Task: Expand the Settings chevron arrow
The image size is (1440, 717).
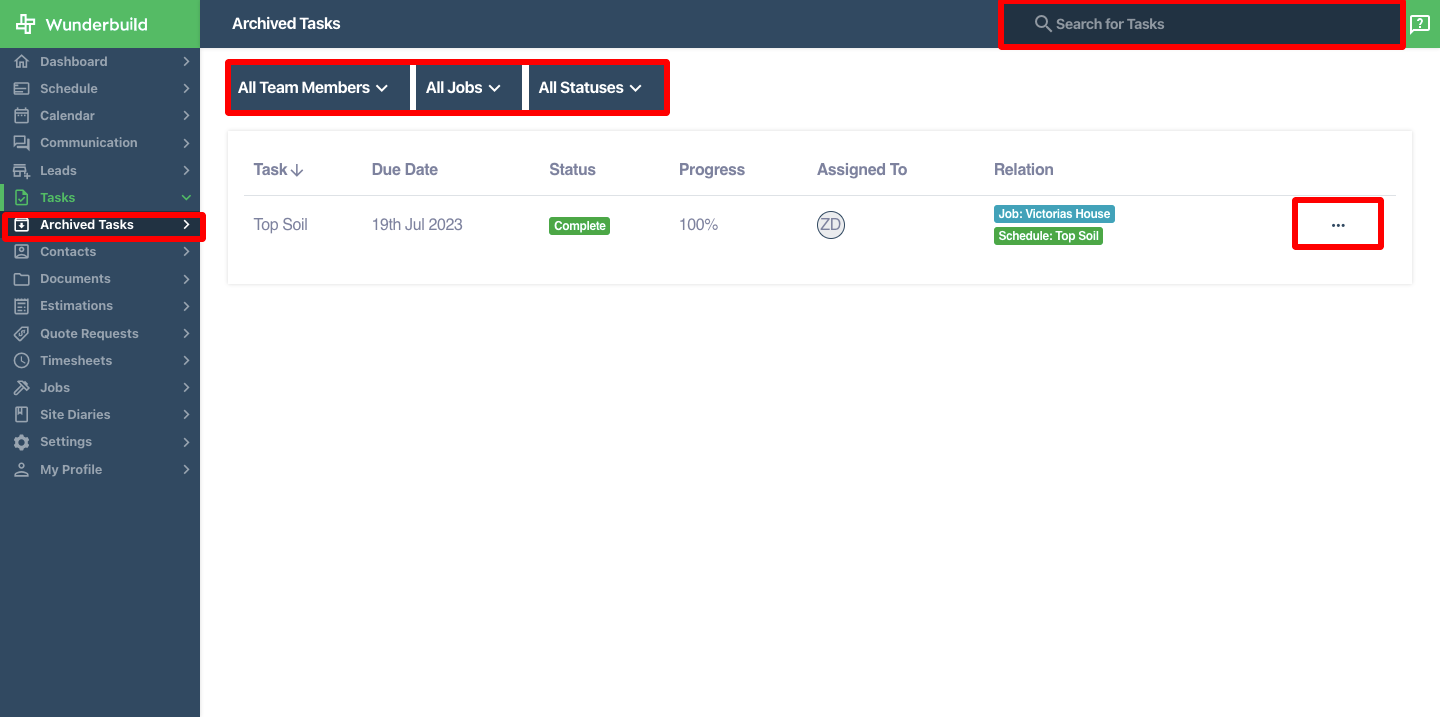Action: coord(186,442)
